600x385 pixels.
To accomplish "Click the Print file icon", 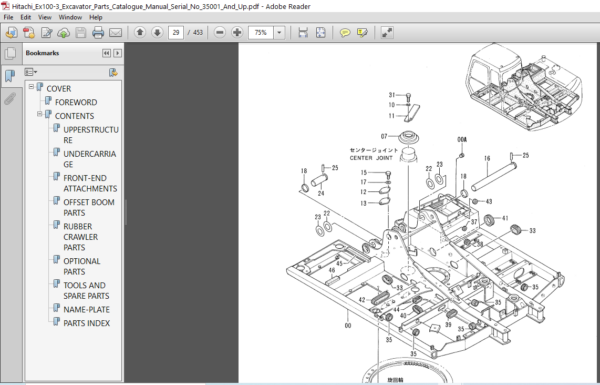I will [98, 33].
